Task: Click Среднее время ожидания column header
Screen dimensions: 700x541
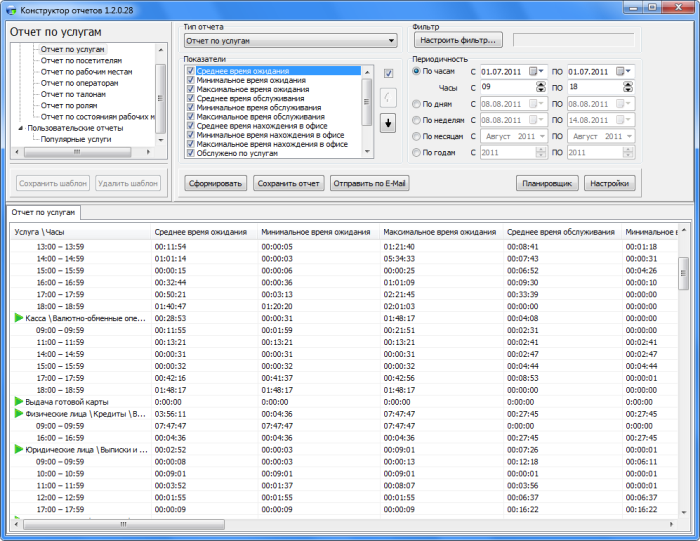Action: pos(204,232)
